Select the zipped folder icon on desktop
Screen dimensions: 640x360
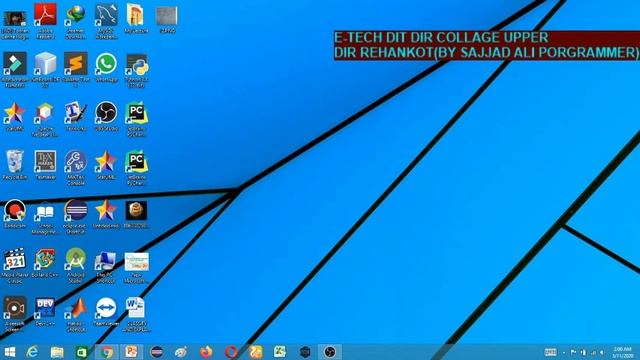point(136,16)
